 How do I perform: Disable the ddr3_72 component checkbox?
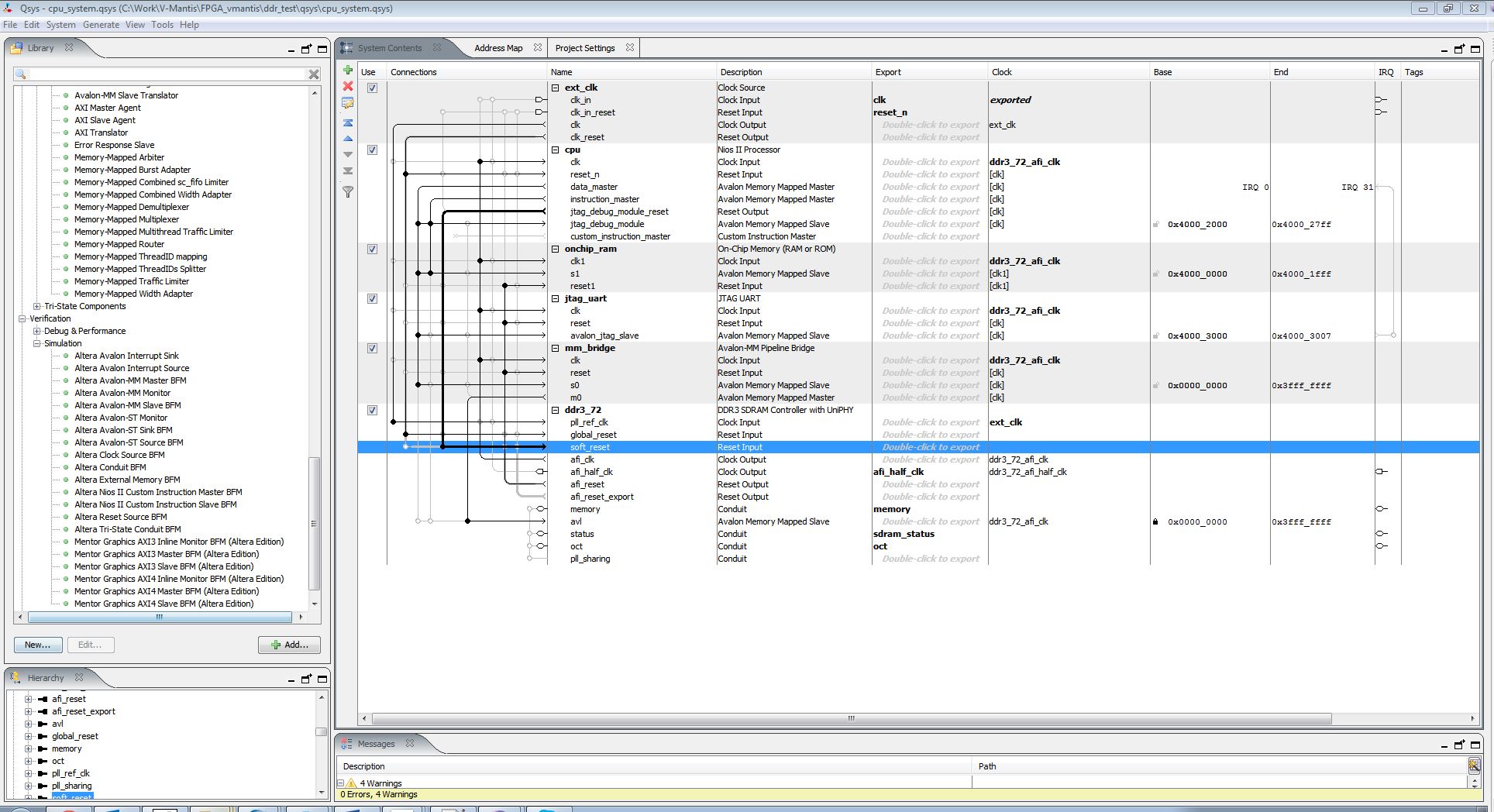pos(372,411)
